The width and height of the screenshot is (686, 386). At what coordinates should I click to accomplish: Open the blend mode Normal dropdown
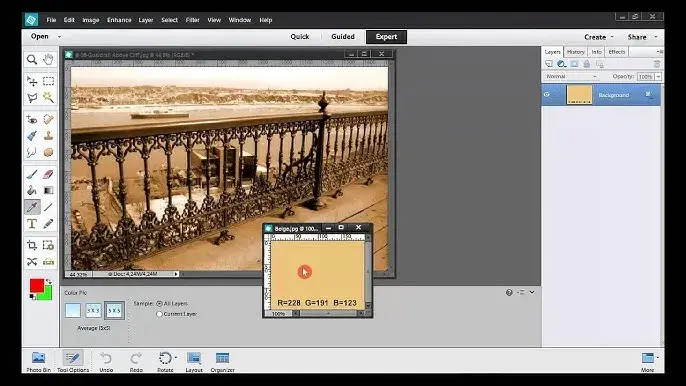point(571,77)
